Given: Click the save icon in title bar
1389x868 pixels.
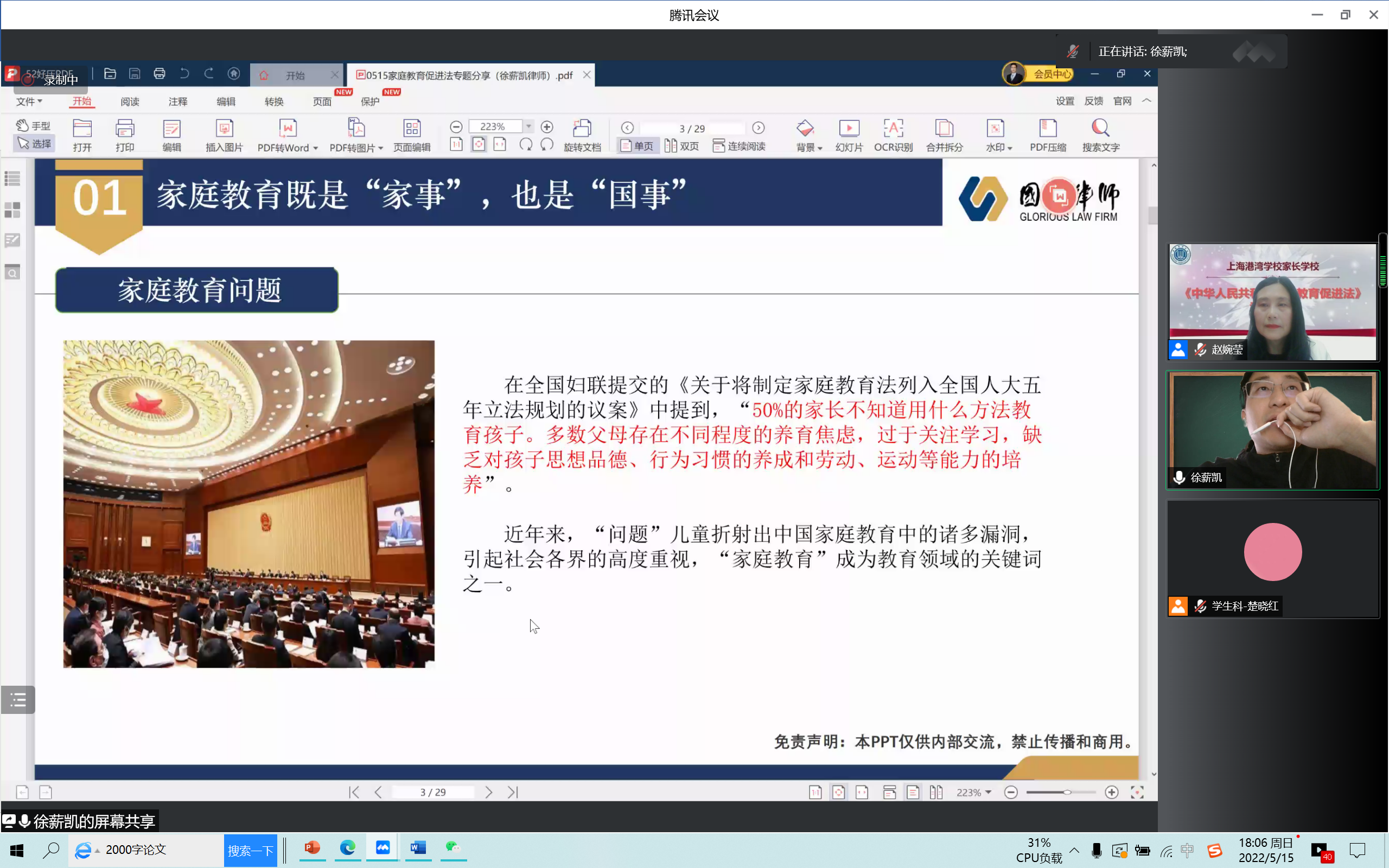Looking at the screenshot, I should click(135, 73).
